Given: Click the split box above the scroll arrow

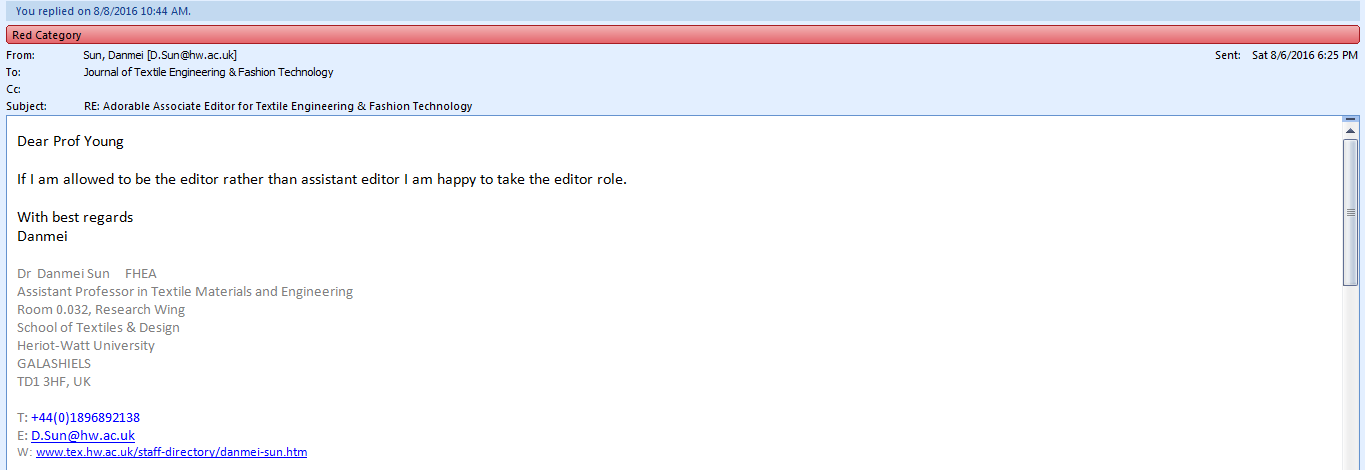Looking at the screenshot, I should [x=1350, y=119].
